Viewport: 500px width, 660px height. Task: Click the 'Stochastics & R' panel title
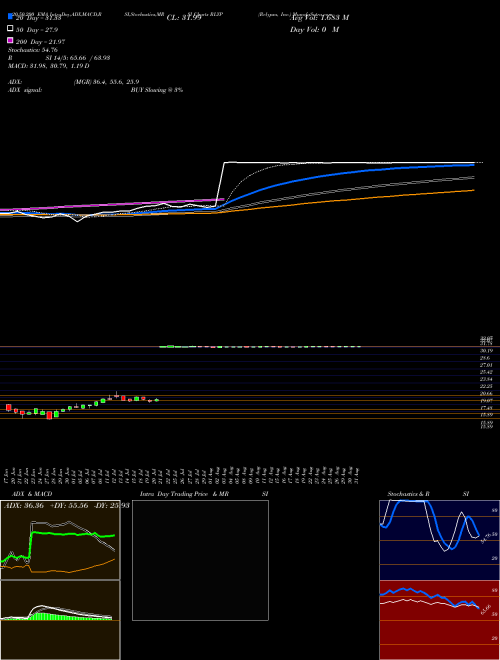point(408,494)
